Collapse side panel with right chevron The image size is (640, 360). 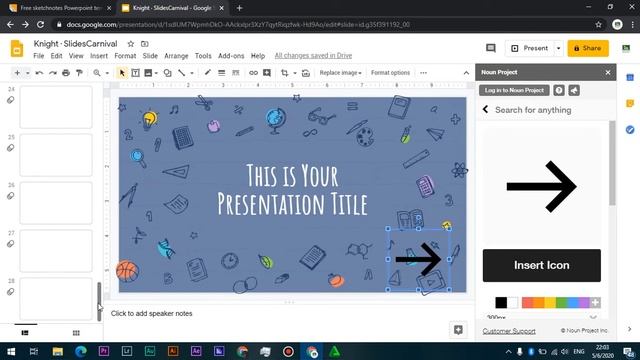pos(629,329)
